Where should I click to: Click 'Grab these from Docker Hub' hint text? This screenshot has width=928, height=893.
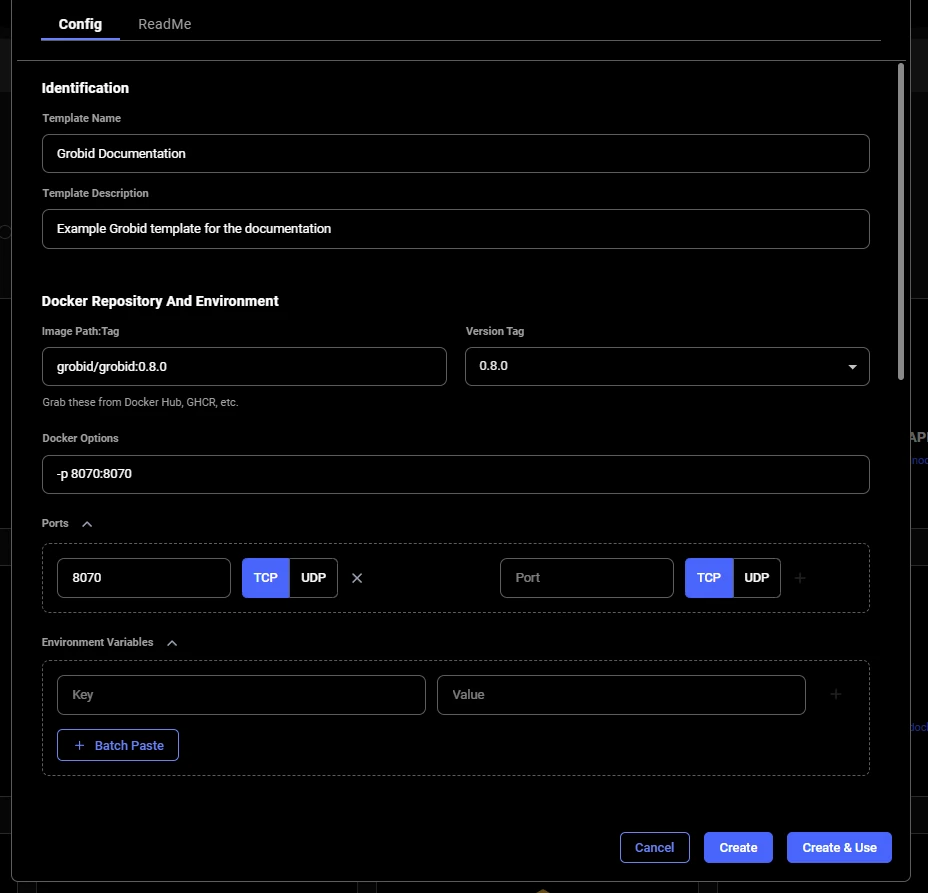coord(140,402)
